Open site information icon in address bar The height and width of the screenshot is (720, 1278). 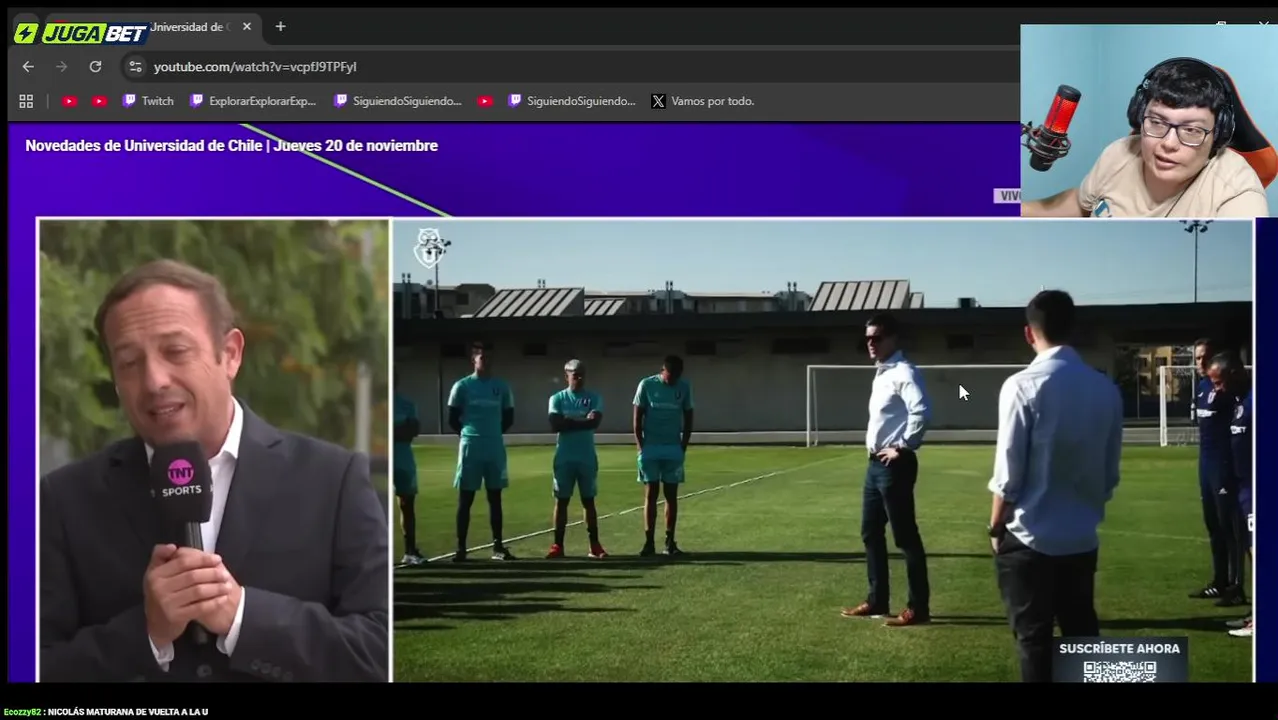(135, 67)
